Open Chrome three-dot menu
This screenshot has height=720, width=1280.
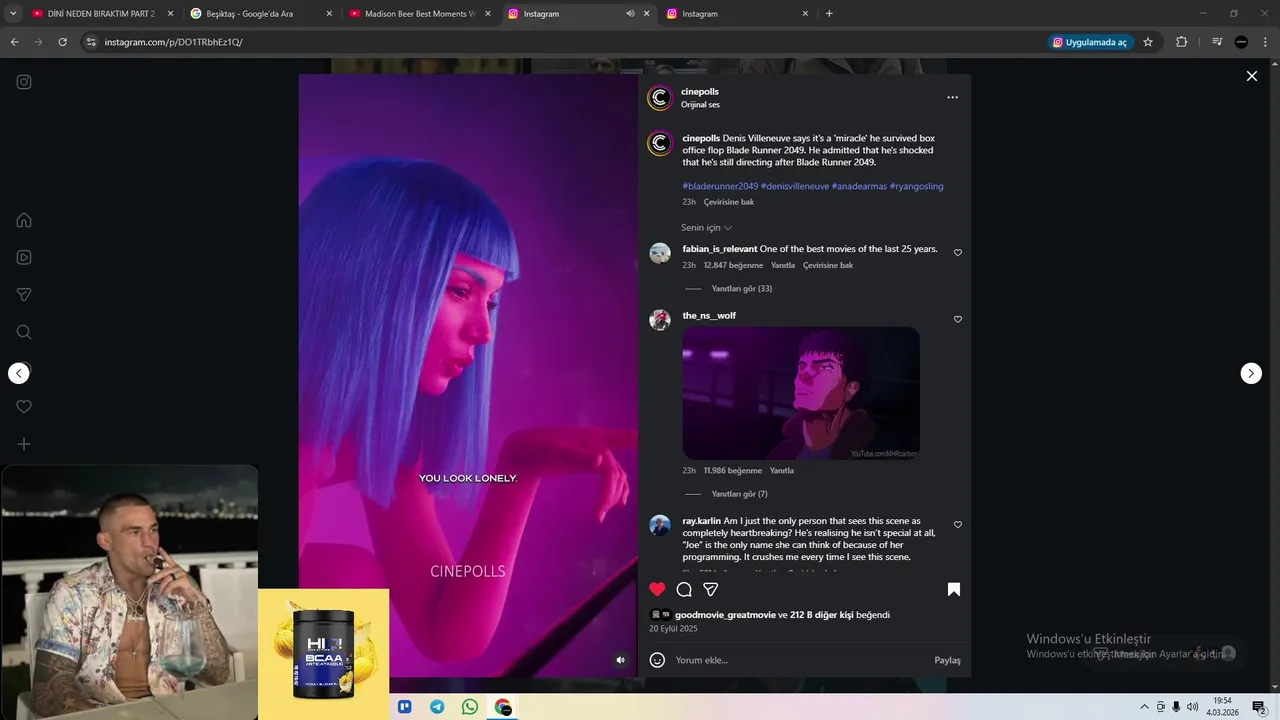[x=1266, y=42]
